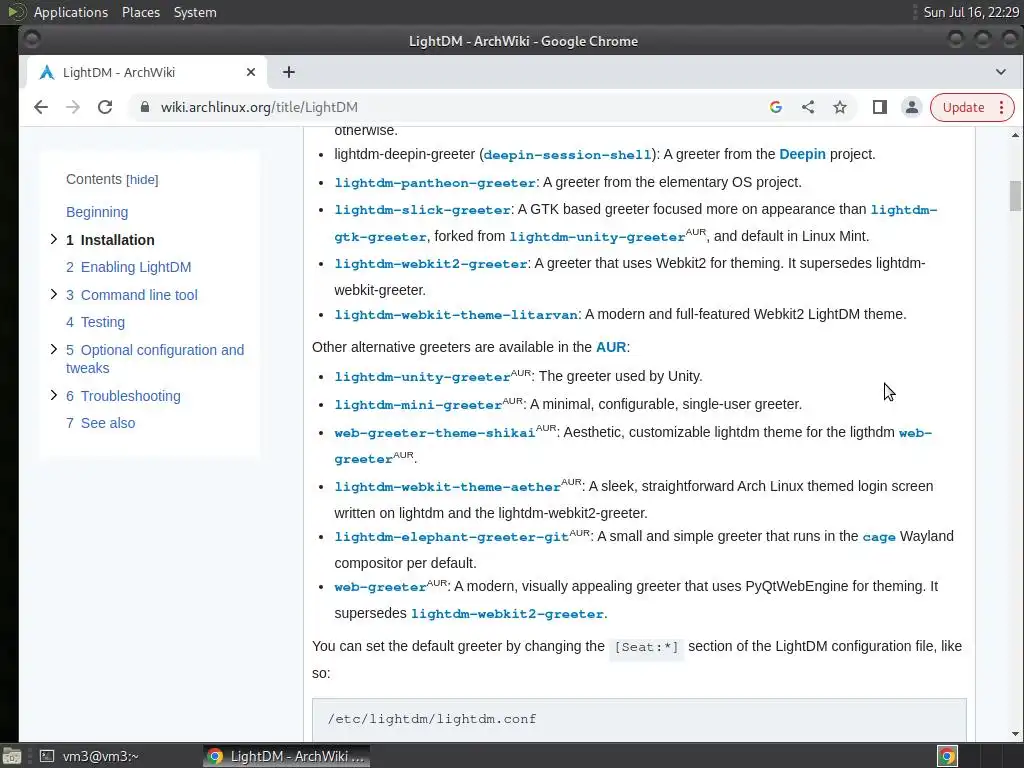This screenshot has width=1024, height=768.
Task: Open the tab search dropdown
Action: (x=1000, y=72)
